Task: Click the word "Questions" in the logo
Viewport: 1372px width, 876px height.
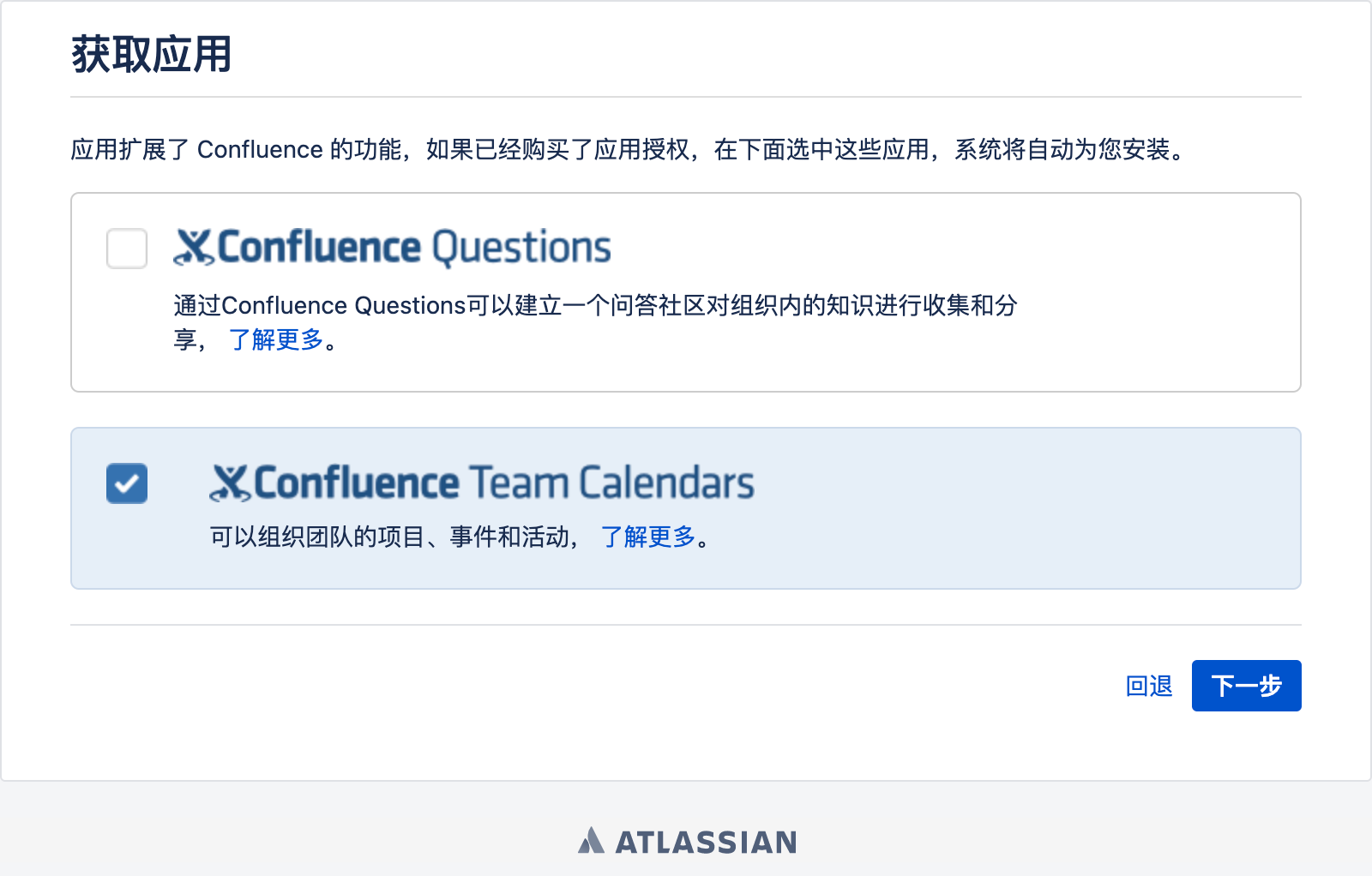Action: click(521, 249)
